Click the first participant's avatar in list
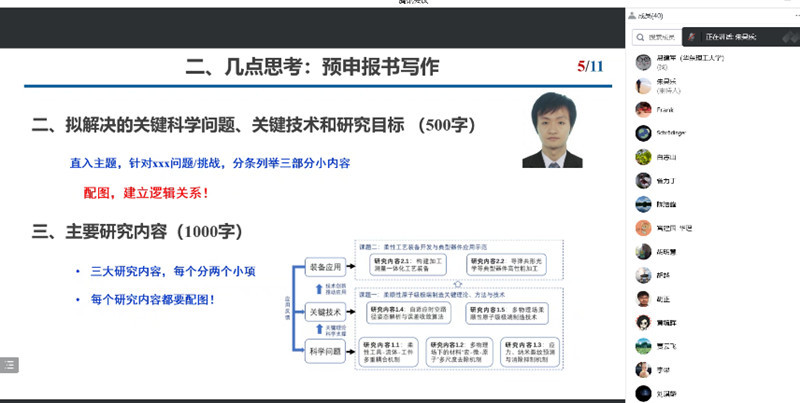The height and width of the screenshot is (403, 800). tap(644, 62)
